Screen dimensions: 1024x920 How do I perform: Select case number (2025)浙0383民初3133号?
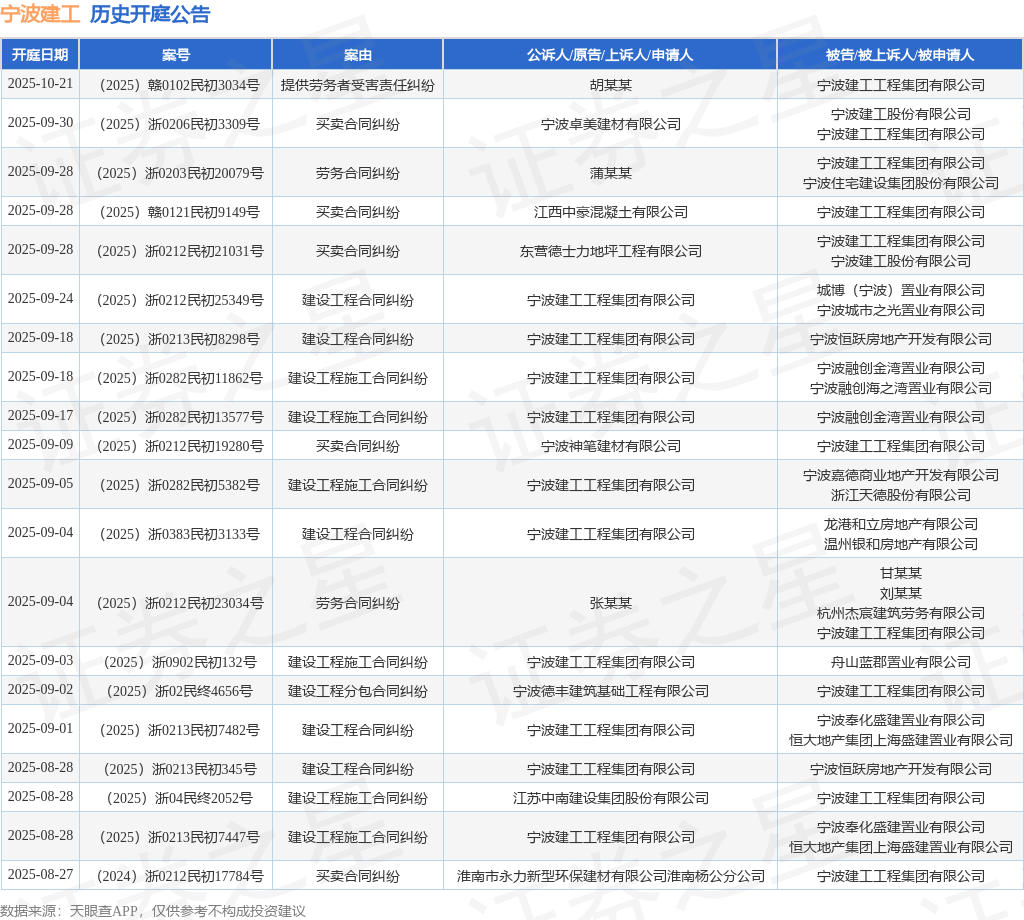tap(179, 534)
